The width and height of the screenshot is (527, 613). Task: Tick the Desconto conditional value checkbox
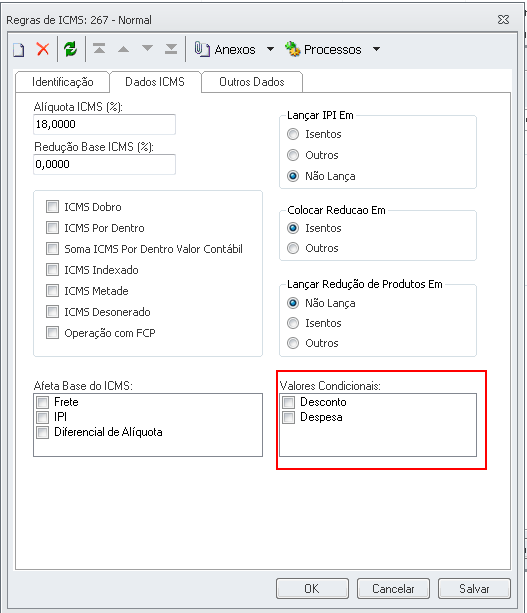click(289, 402)
